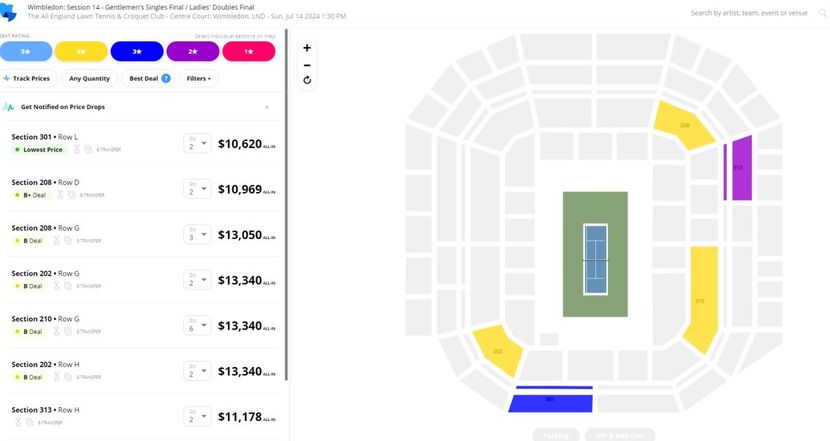Open the Filters dropdown
This screenshot has width=830, height=441.
tap(199, 78)
